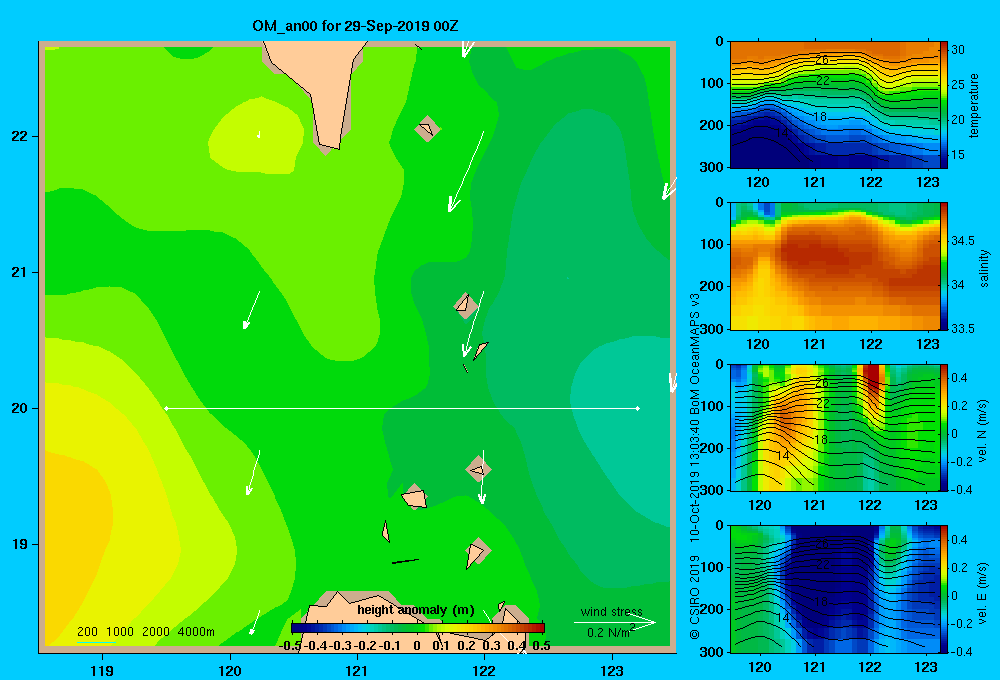Click the 'vel. N (m/s)' colorbar label
The height and width of the screenshot is (680, 1000).
tap(983, 431)
